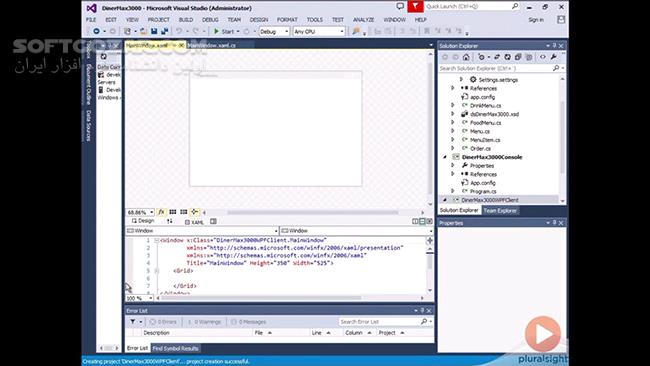
Task: Switch to Find Symbol Results tab
Action: [x=175, y=348]
